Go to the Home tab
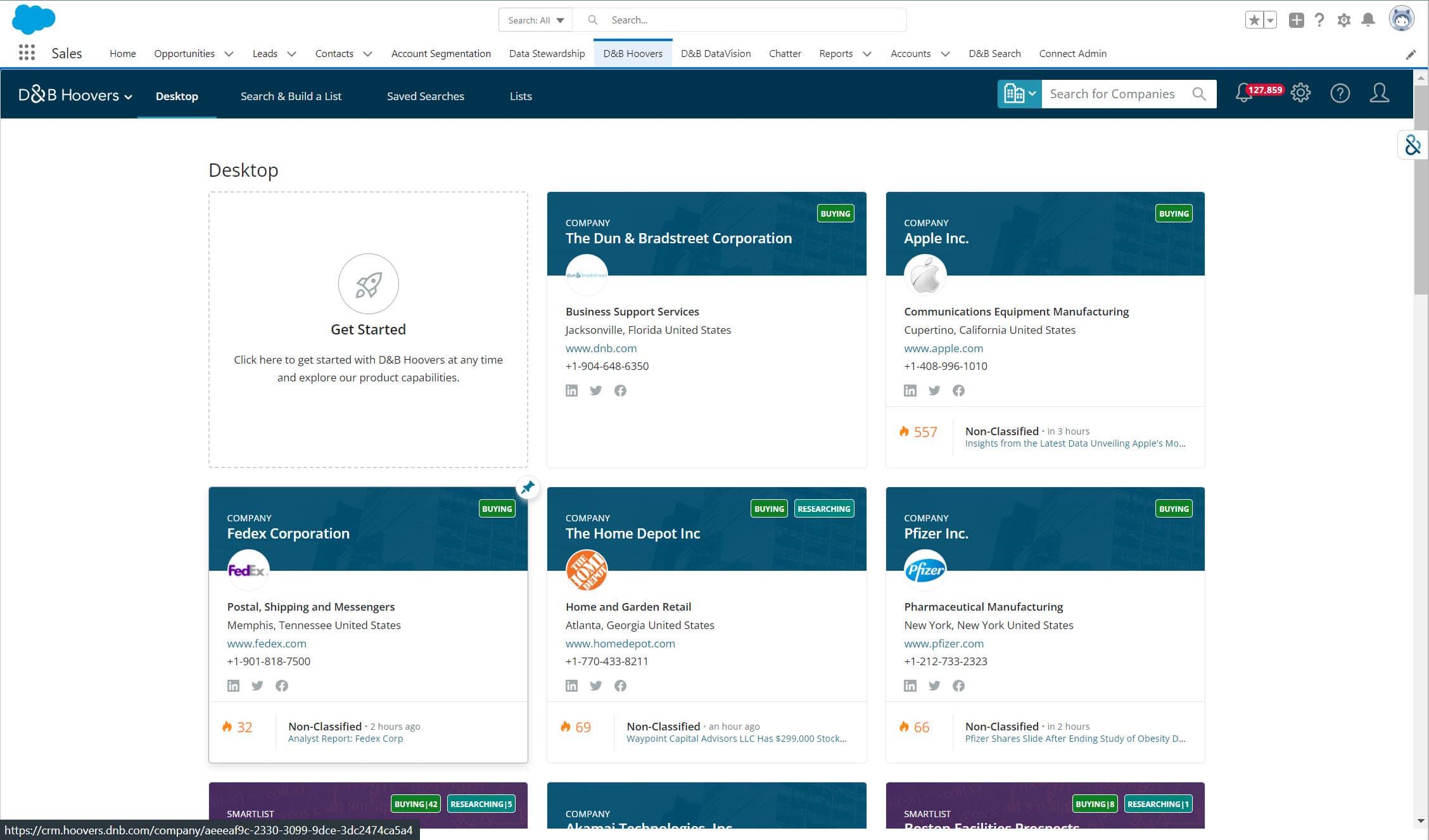 (x=122, y=54)
